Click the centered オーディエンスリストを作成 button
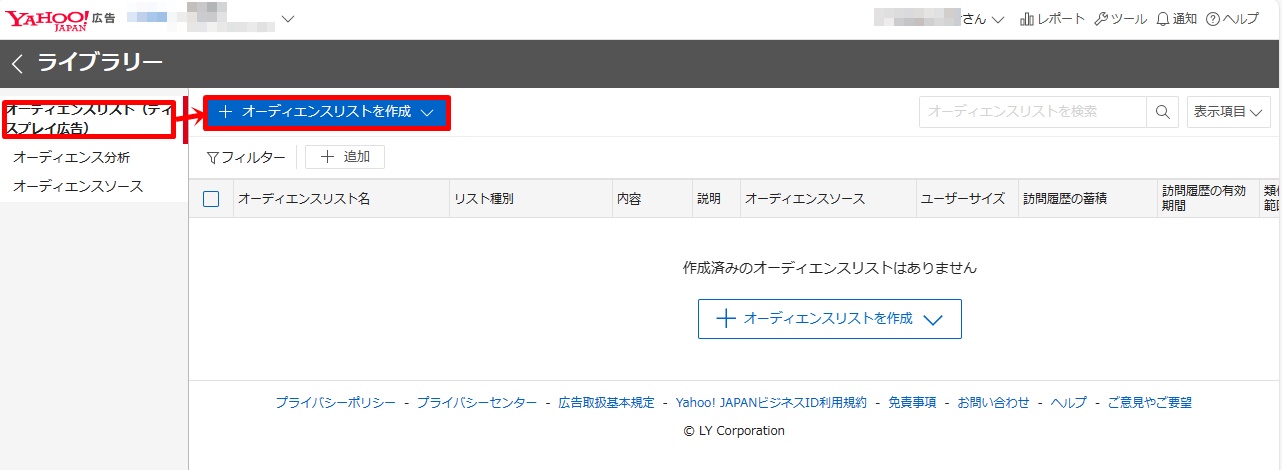1282x470 pixels. 829,319
